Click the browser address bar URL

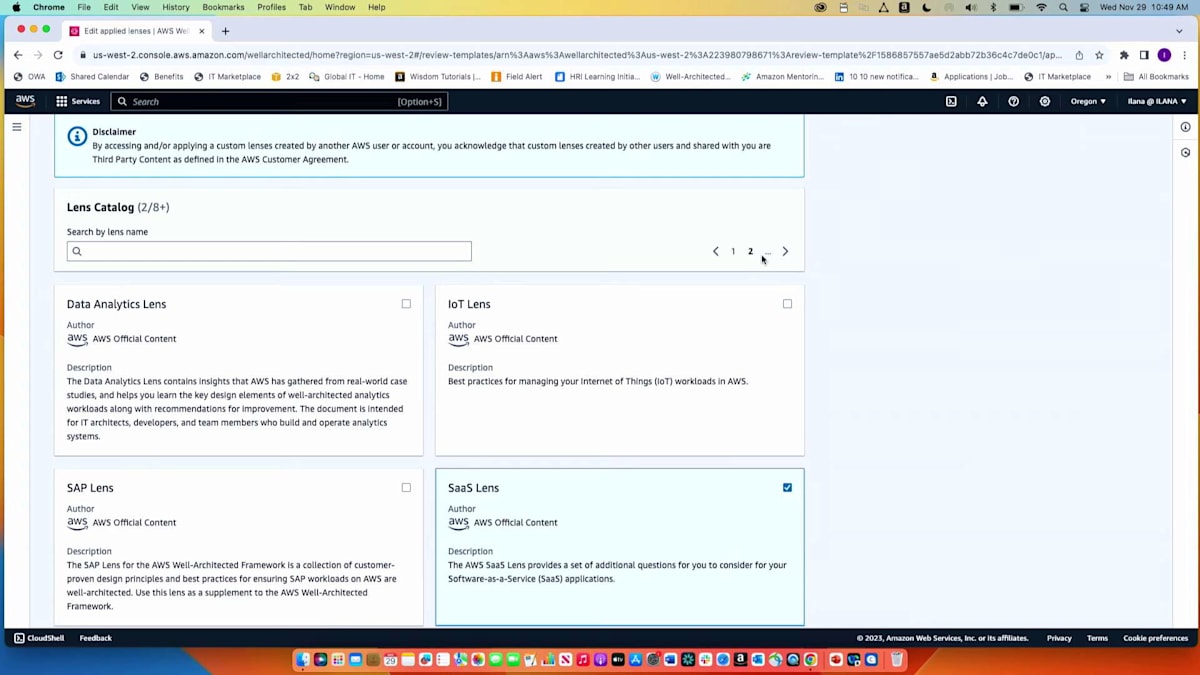click(577, 55)
